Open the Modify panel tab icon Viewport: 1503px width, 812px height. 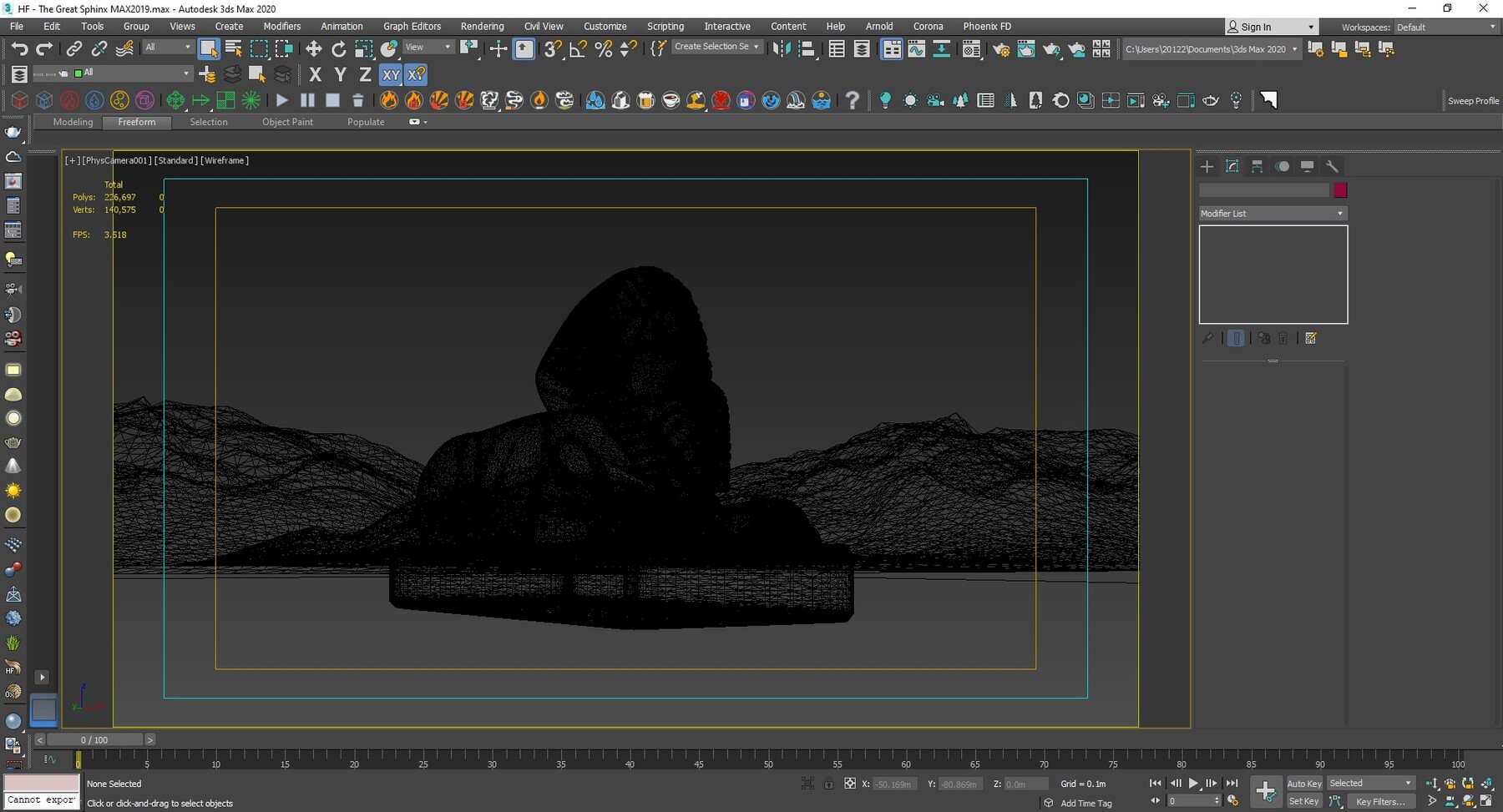click(1232, 167)
